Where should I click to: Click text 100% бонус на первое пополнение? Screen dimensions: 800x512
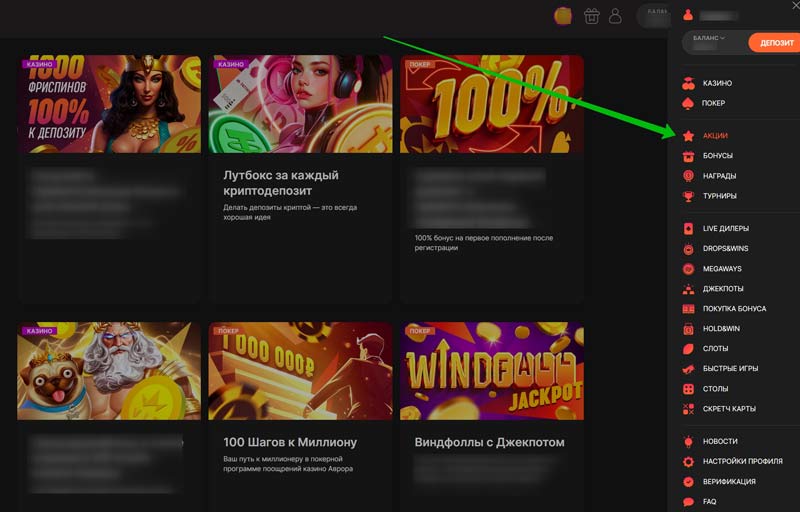[x=484, y=243]
